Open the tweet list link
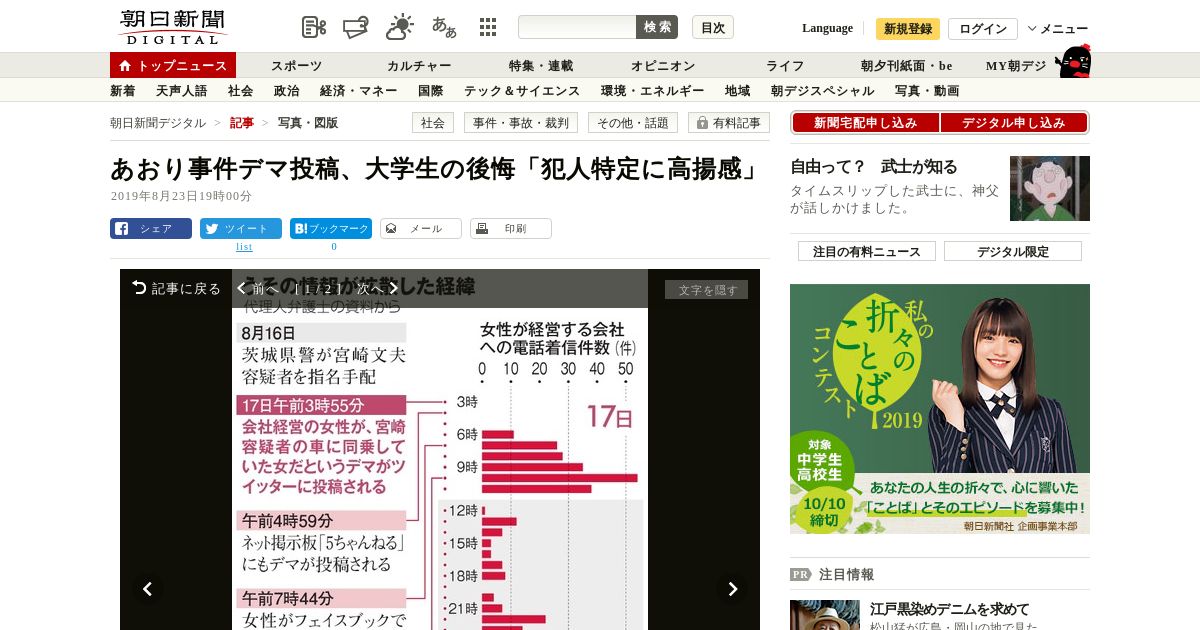Viewport: 1200px width, 630px height. 244,246
